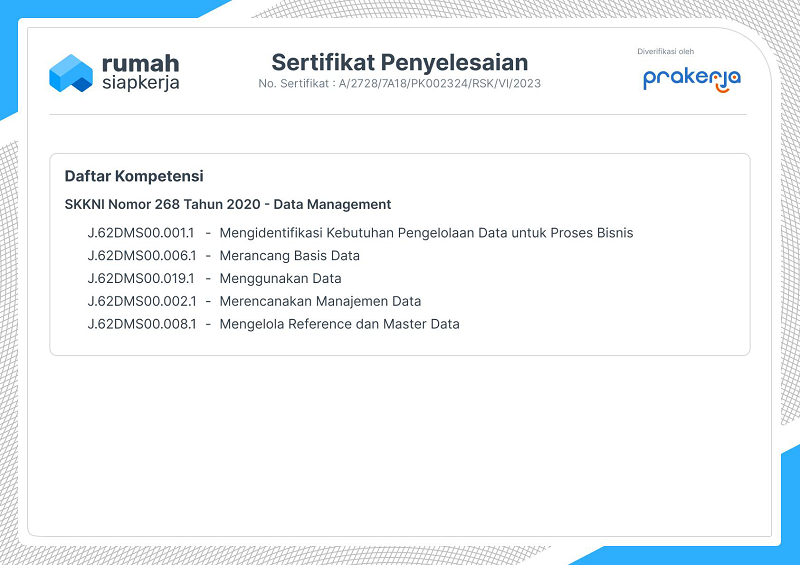This screenshot has width=800, height=565.
Task: Select the 'Menggunakan Data' entry
Action: (280, 279)
